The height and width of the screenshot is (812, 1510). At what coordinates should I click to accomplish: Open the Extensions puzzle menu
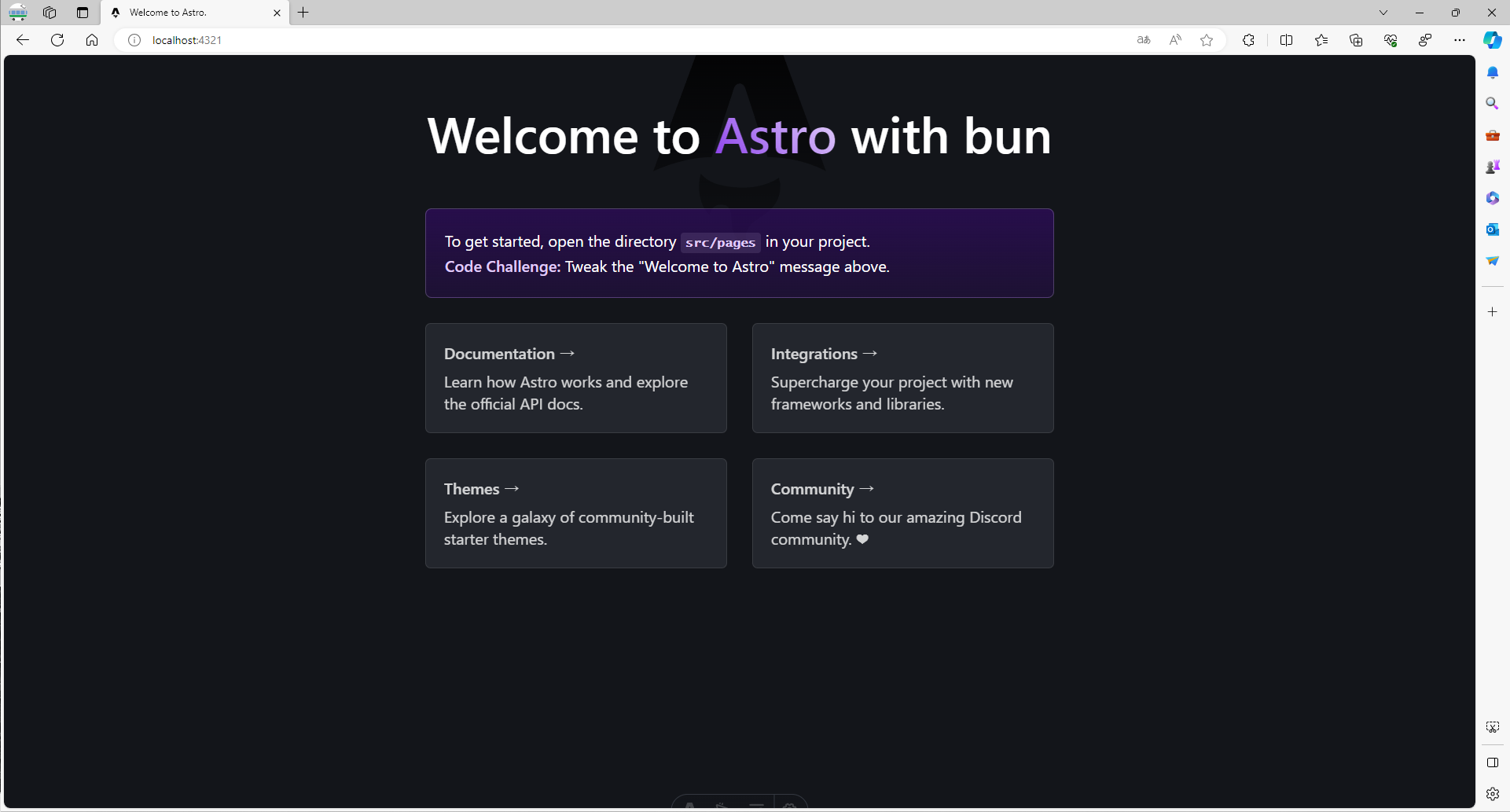(x=1248, y=40)
